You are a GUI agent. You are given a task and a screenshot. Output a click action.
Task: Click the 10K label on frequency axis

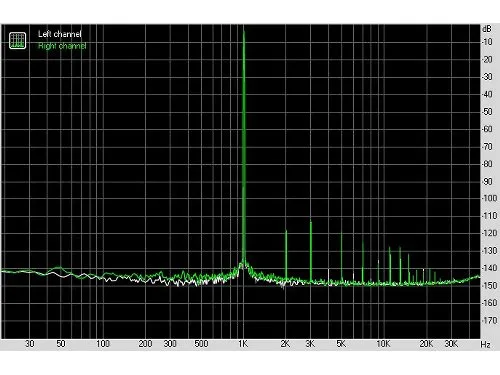383,344
